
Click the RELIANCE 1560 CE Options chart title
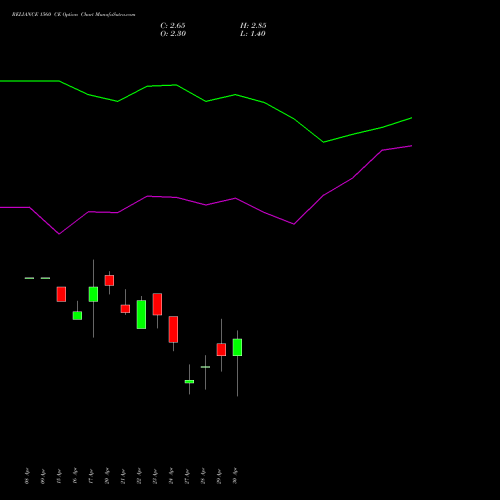click(74, 15)
